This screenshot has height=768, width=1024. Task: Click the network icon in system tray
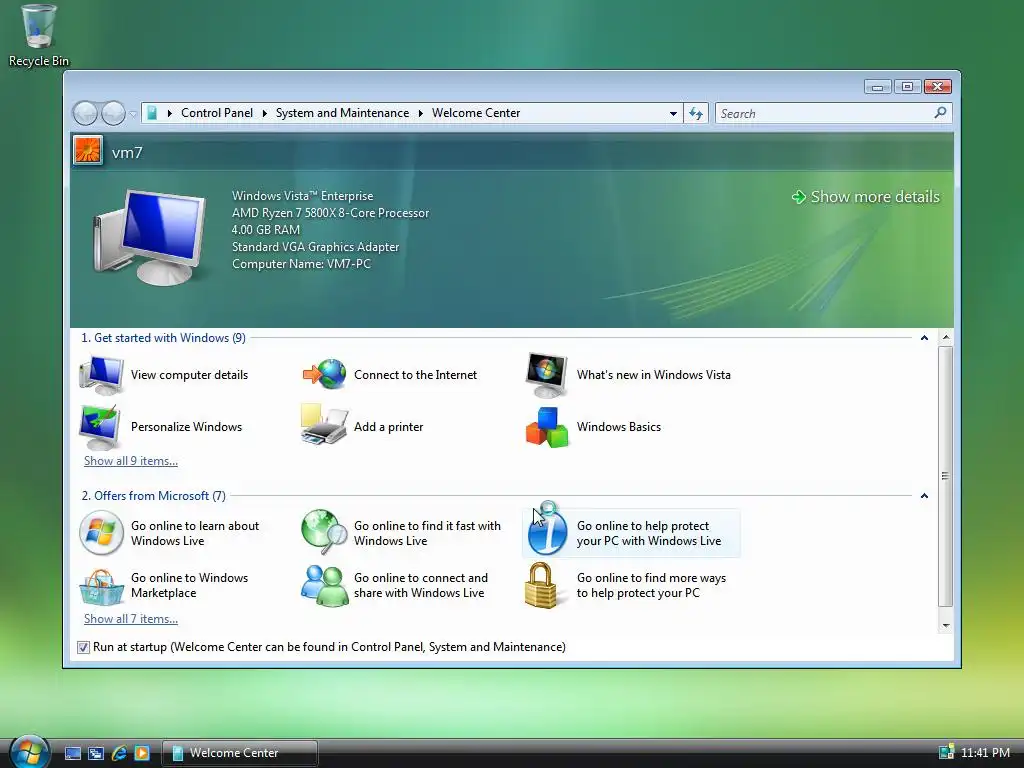[x=946, y=752]
